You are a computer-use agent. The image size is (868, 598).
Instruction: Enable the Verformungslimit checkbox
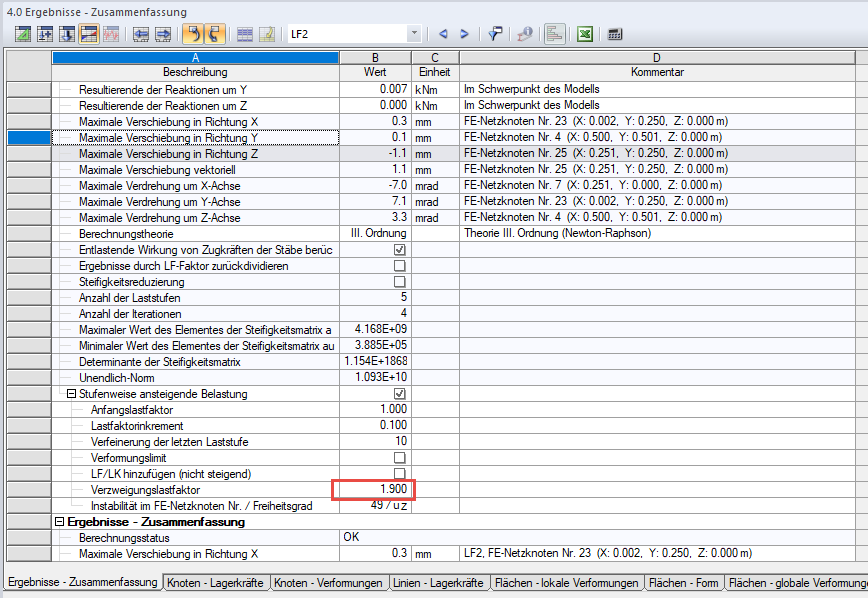click(x=399, y=458)
